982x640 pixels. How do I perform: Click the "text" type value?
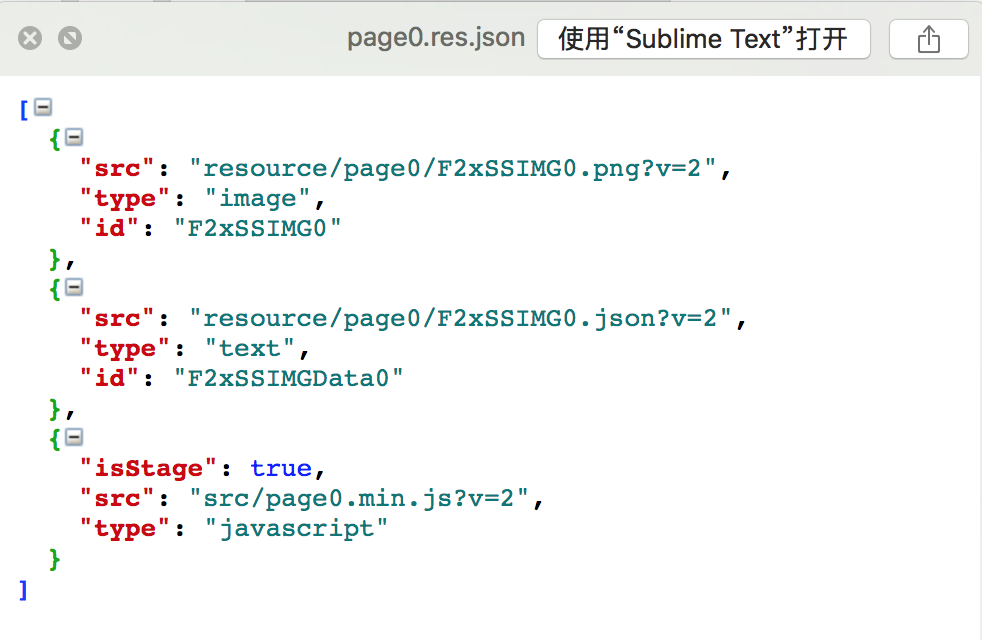pos(250,348)
